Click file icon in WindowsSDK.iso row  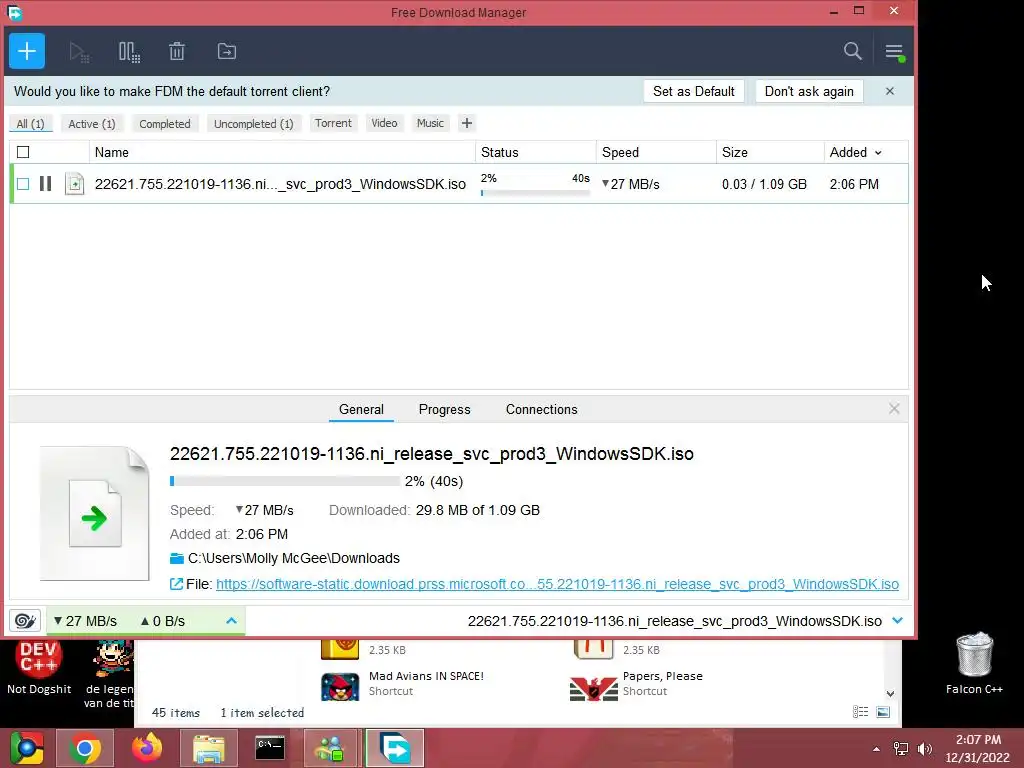74,184
